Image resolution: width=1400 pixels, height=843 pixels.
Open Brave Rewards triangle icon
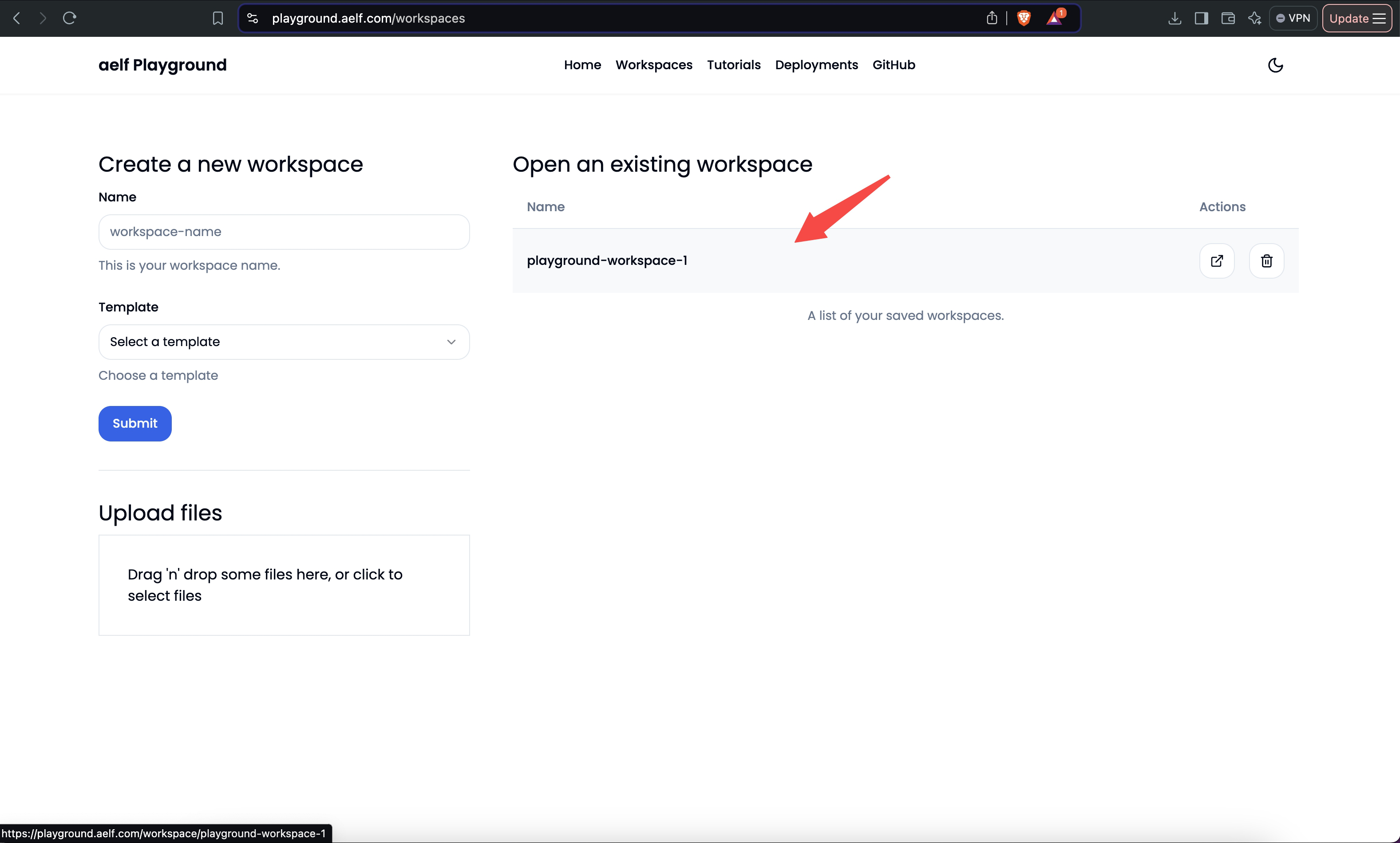click(1055, 18)
